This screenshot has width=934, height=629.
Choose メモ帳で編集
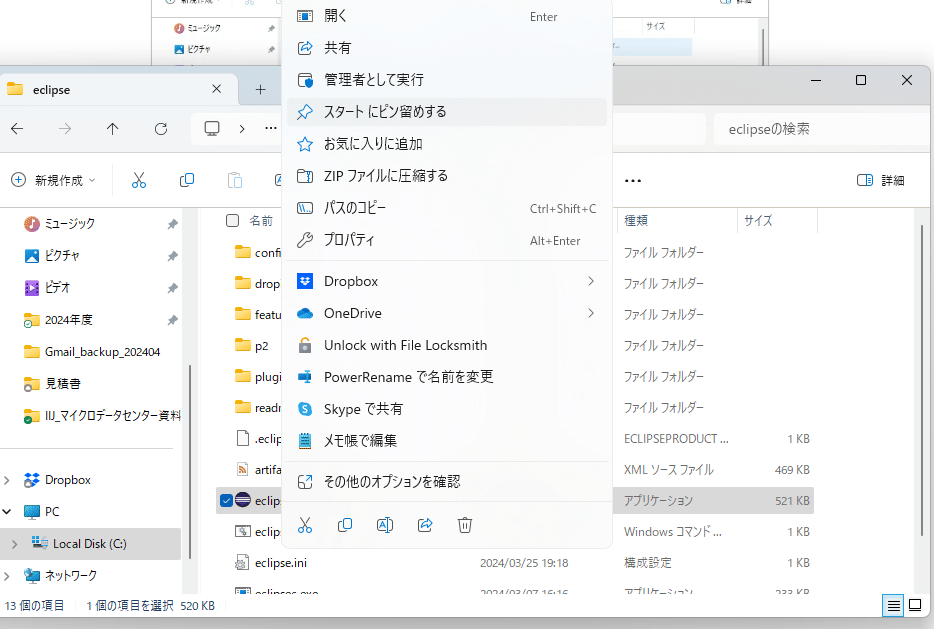tap(447, 441)
